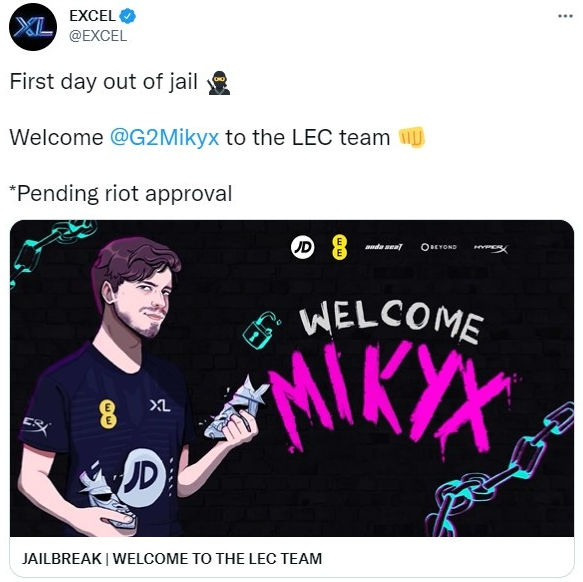Open the Mikyx illustration preview image
583x582 pixels.
coord(292,378)
